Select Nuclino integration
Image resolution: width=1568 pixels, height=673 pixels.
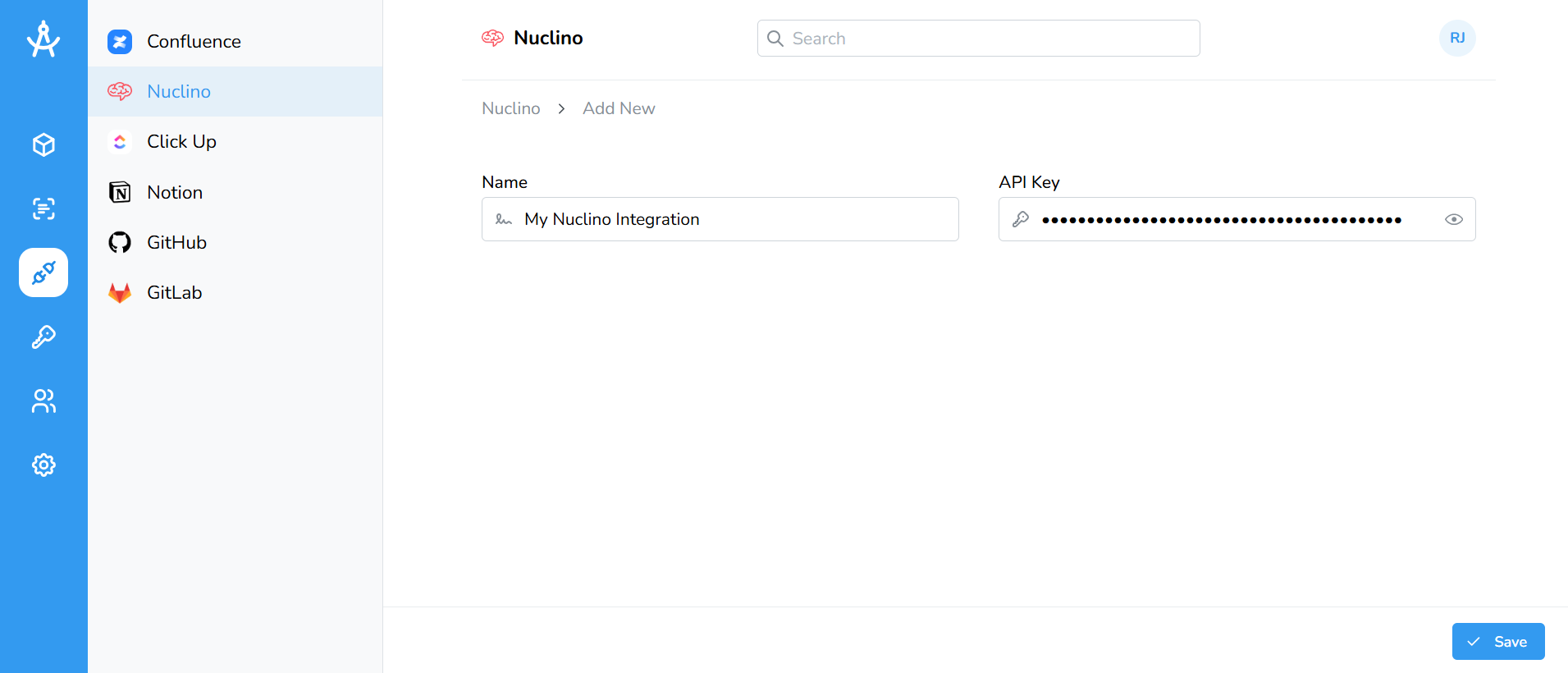coord(235,91)
